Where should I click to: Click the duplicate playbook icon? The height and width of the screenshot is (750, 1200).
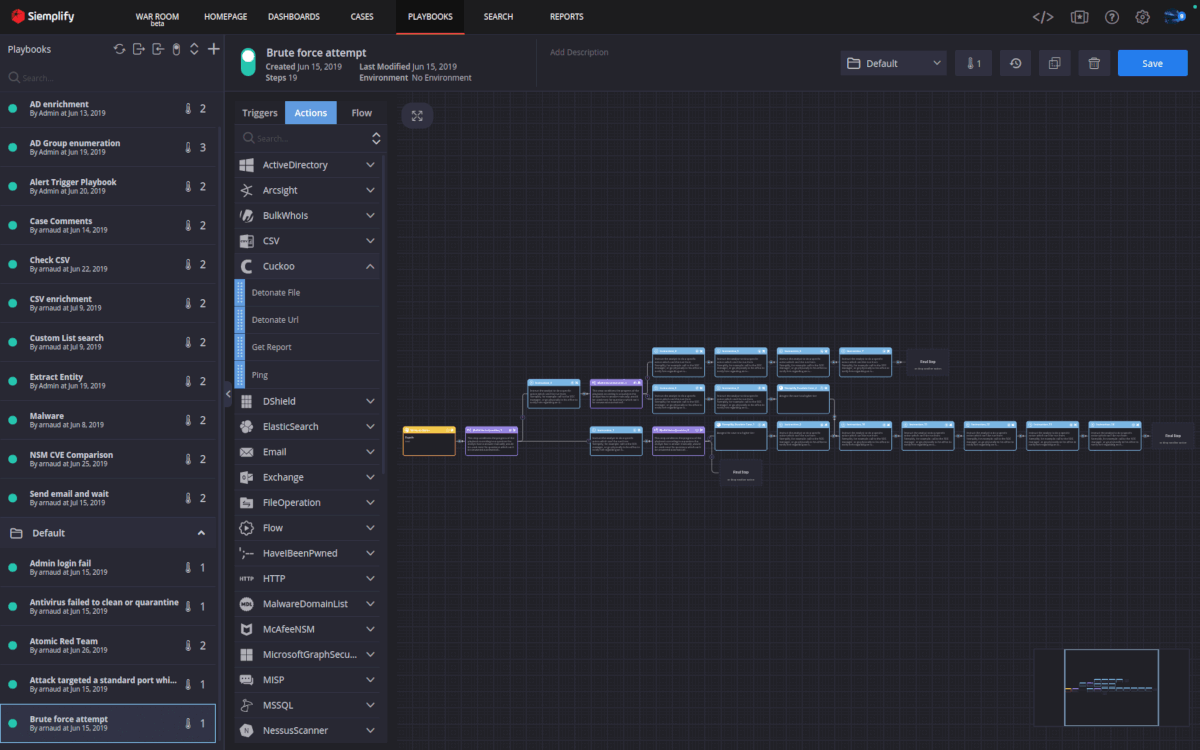[1054, 63]
